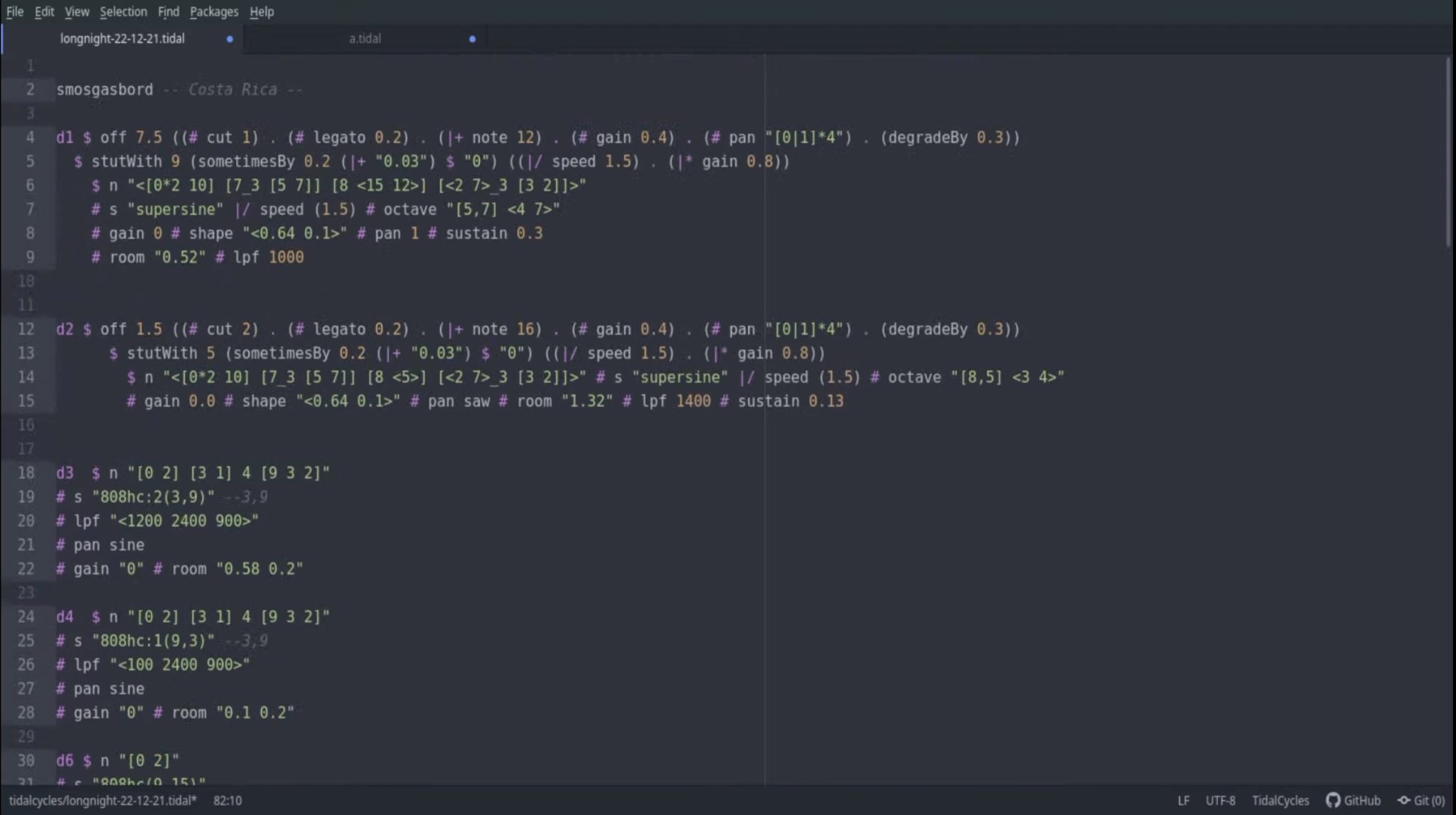This screenshot has height=815, width=1456.
Task: Open TidalCycles grammar selector
Action: (x=1280, y=800)
